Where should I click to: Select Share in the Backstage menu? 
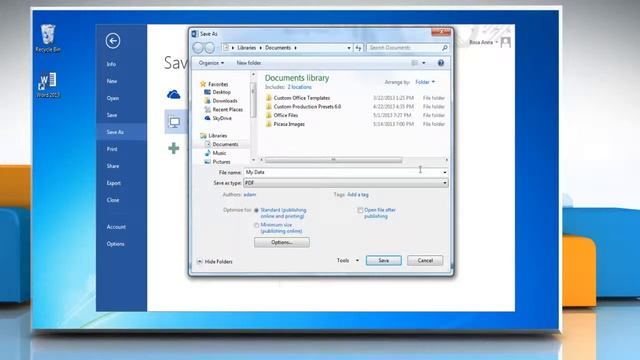click(x=113, y=166)
